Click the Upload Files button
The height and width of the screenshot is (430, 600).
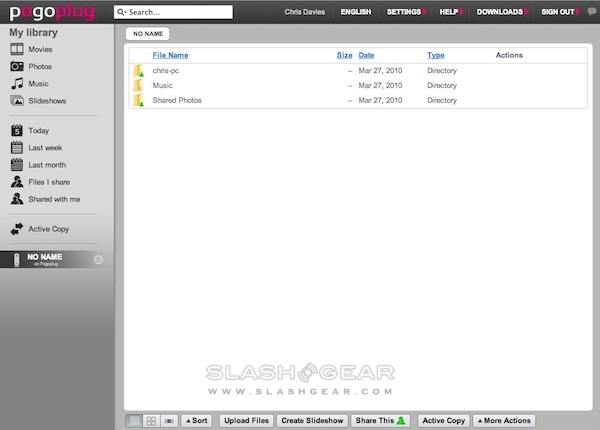(x=245, y=421)
